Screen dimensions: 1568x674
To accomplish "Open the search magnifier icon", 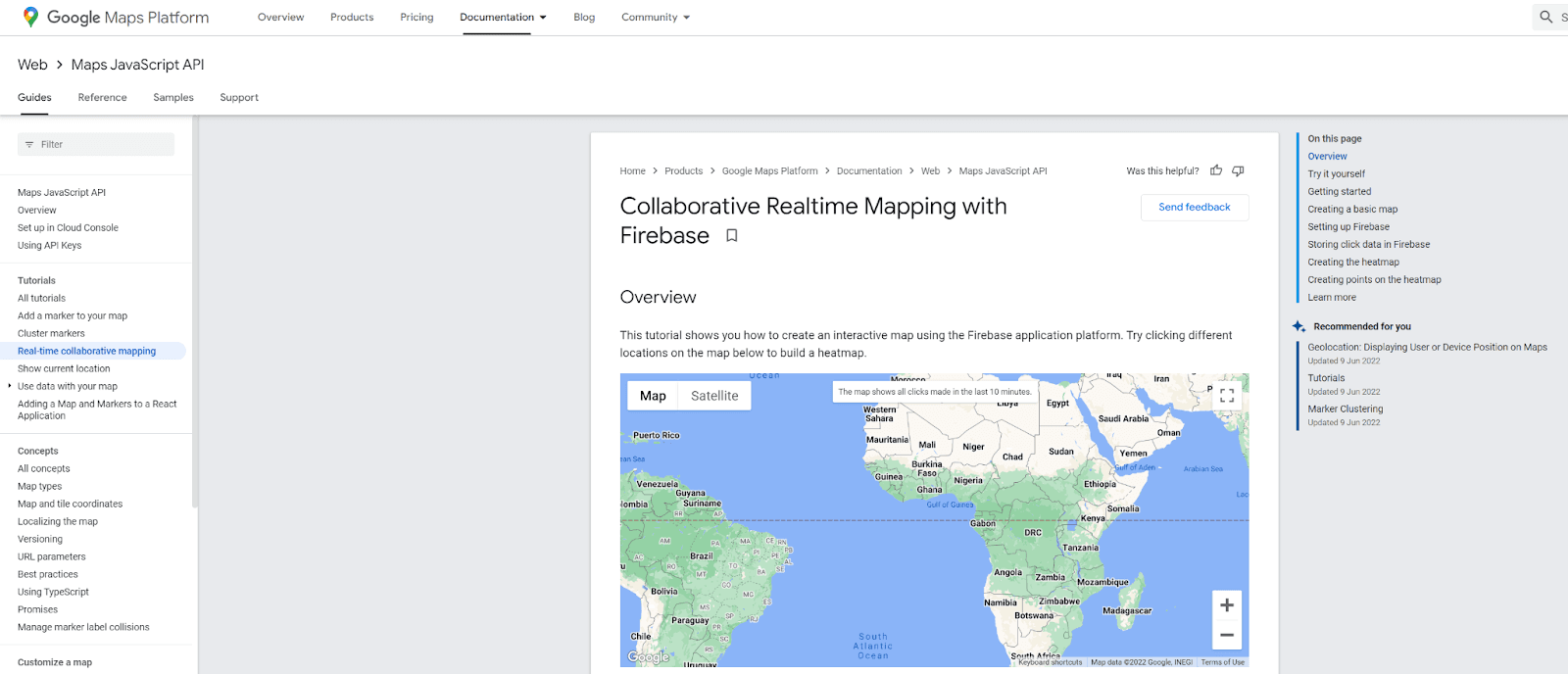I will (x=1545, y=17).
